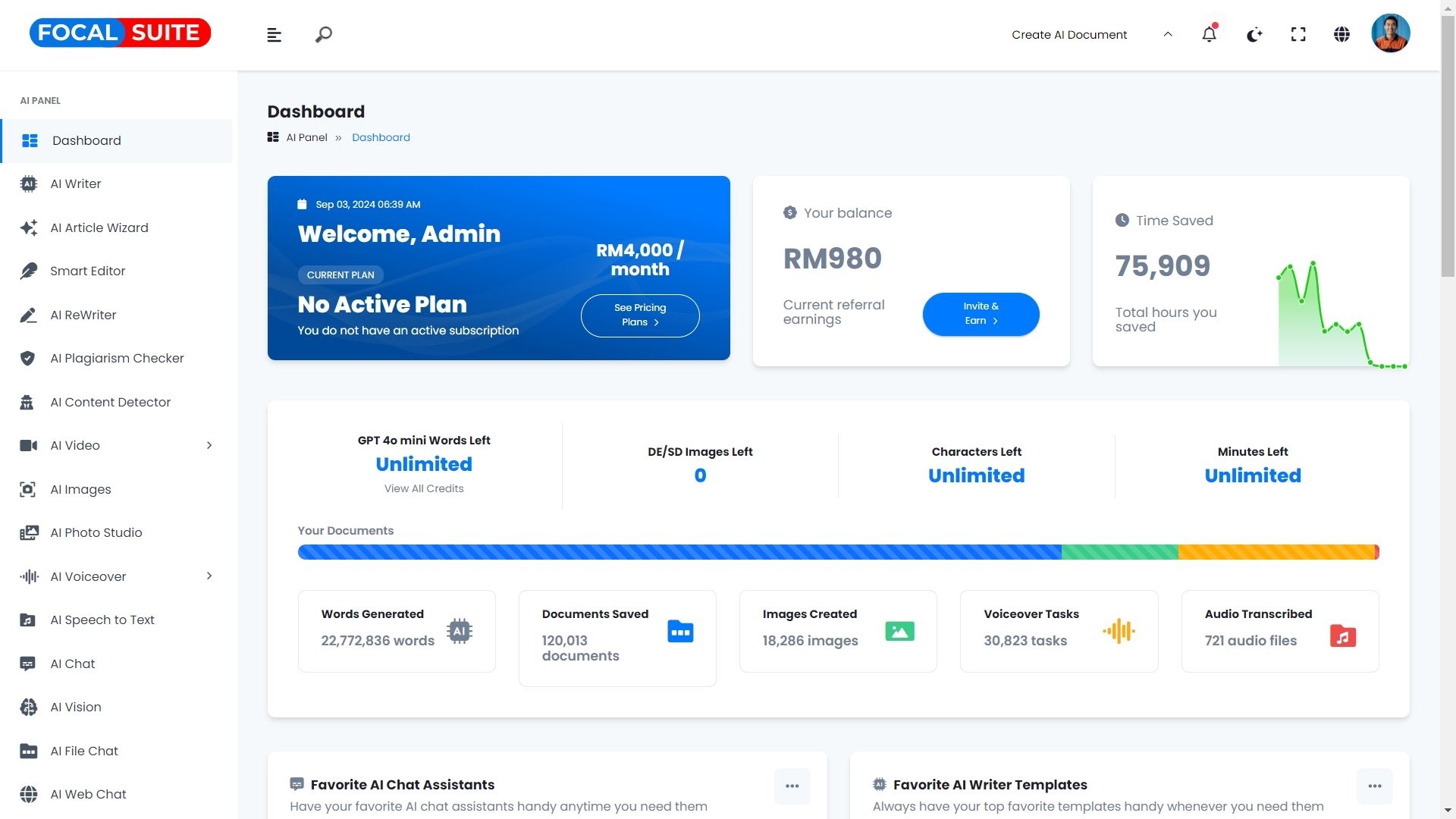Screen dimensions: 1456x819
Task: Open language globe icon
Action: point(1341,34)
